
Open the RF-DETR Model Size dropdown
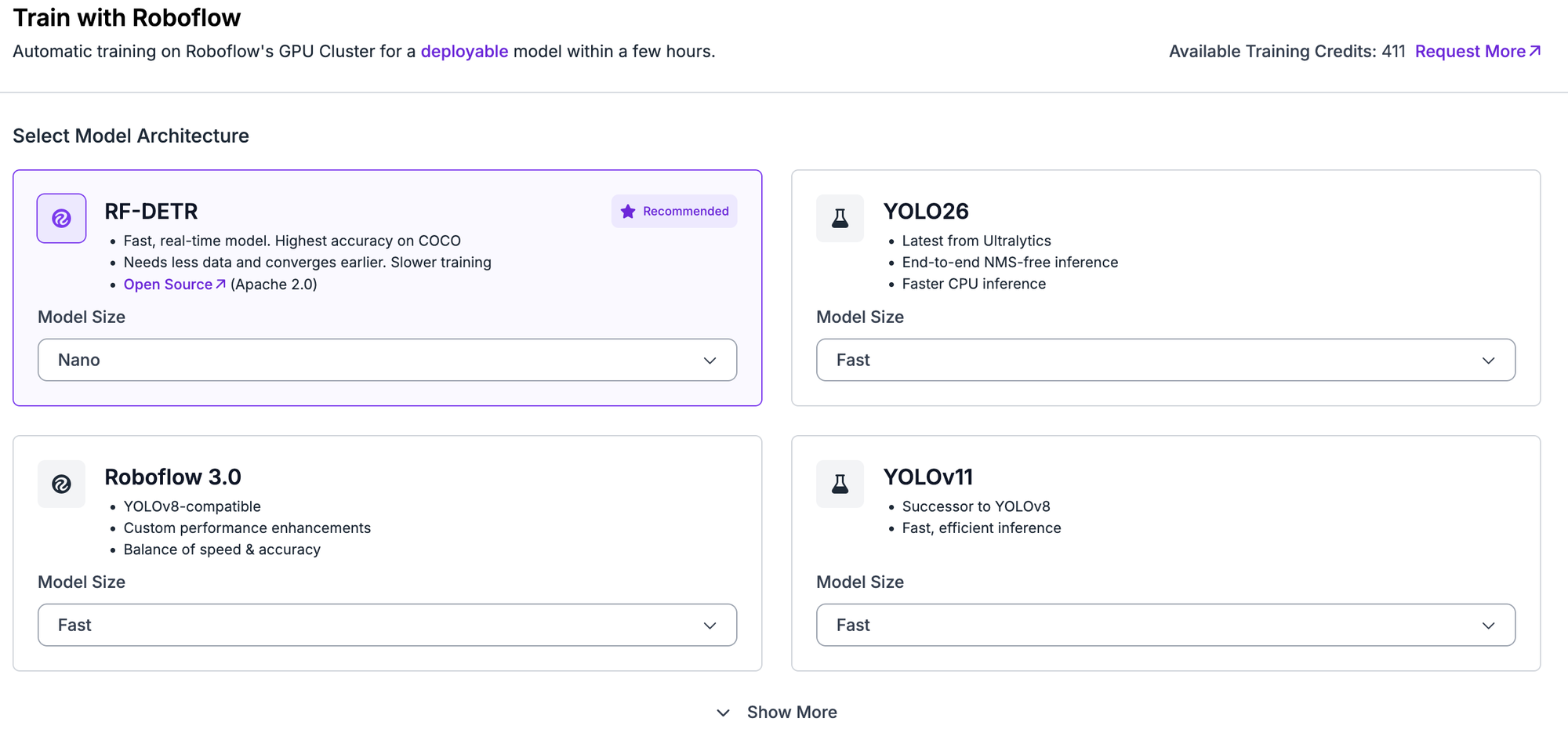pos(387,360)
